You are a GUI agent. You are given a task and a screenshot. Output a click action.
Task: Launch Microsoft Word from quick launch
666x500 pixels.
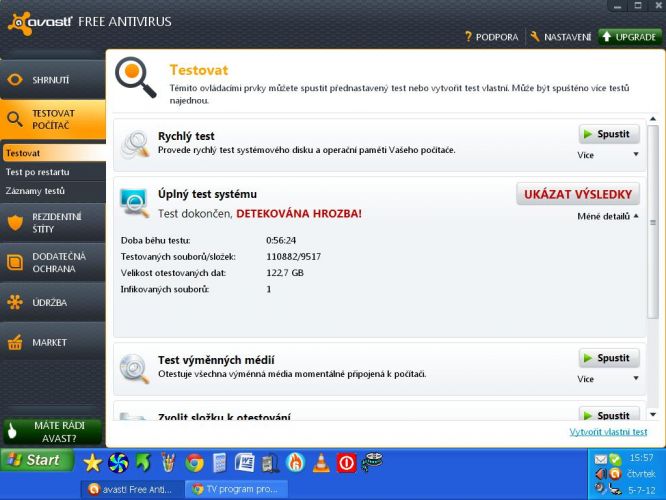(245, 463)
